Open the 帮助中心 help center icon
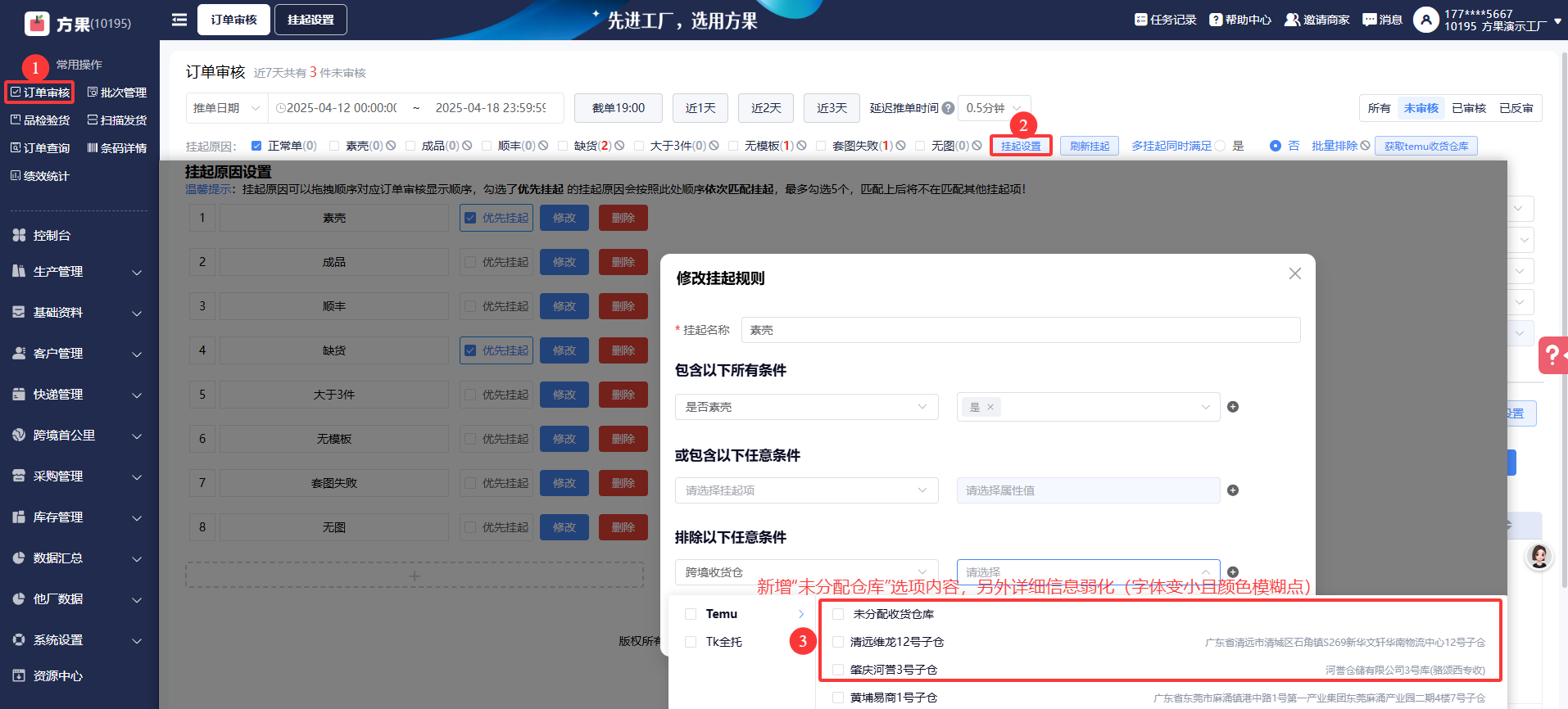 1216,20
